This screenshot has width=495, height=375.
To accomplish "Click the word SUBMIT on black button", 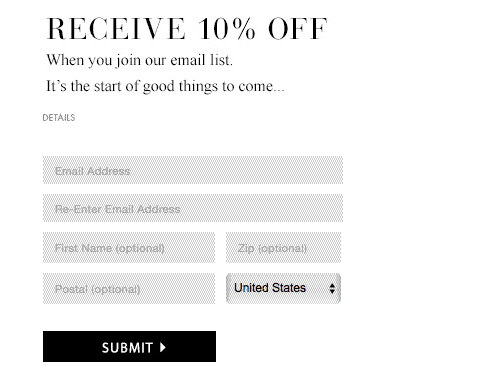I will pyautogui.click(x=127, y=348).
